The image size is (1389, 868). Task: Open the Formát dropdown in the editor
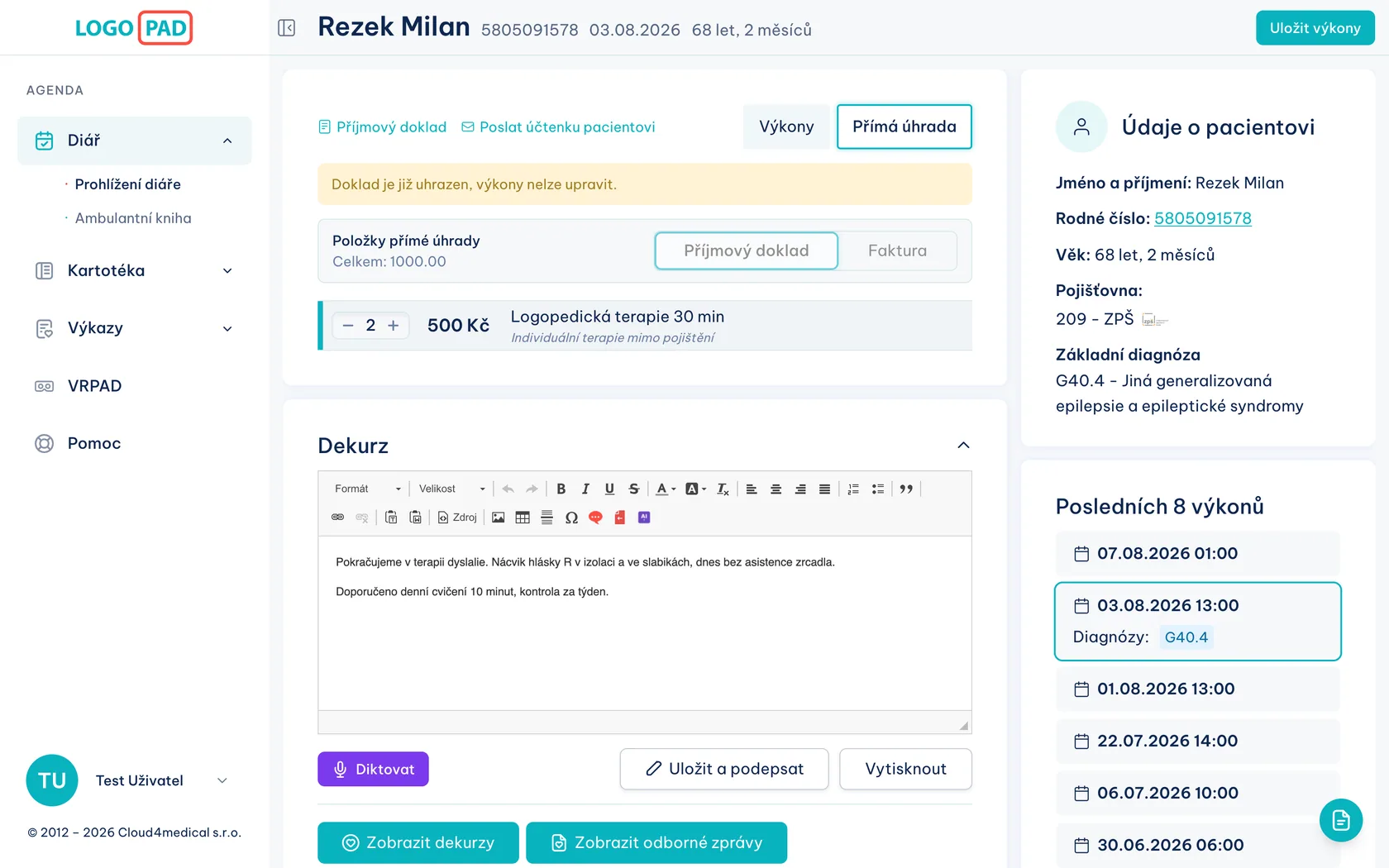point(367,489)
